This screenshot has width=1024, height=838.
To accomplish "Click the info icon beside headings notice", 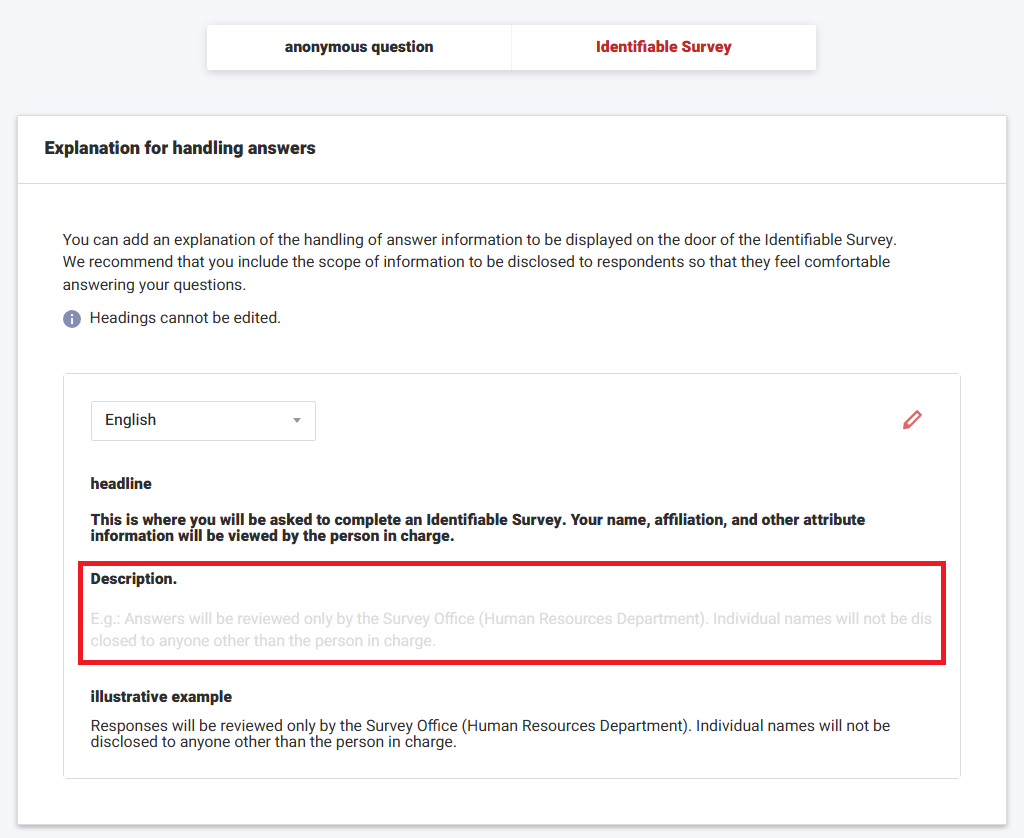I will coord(72,319).
